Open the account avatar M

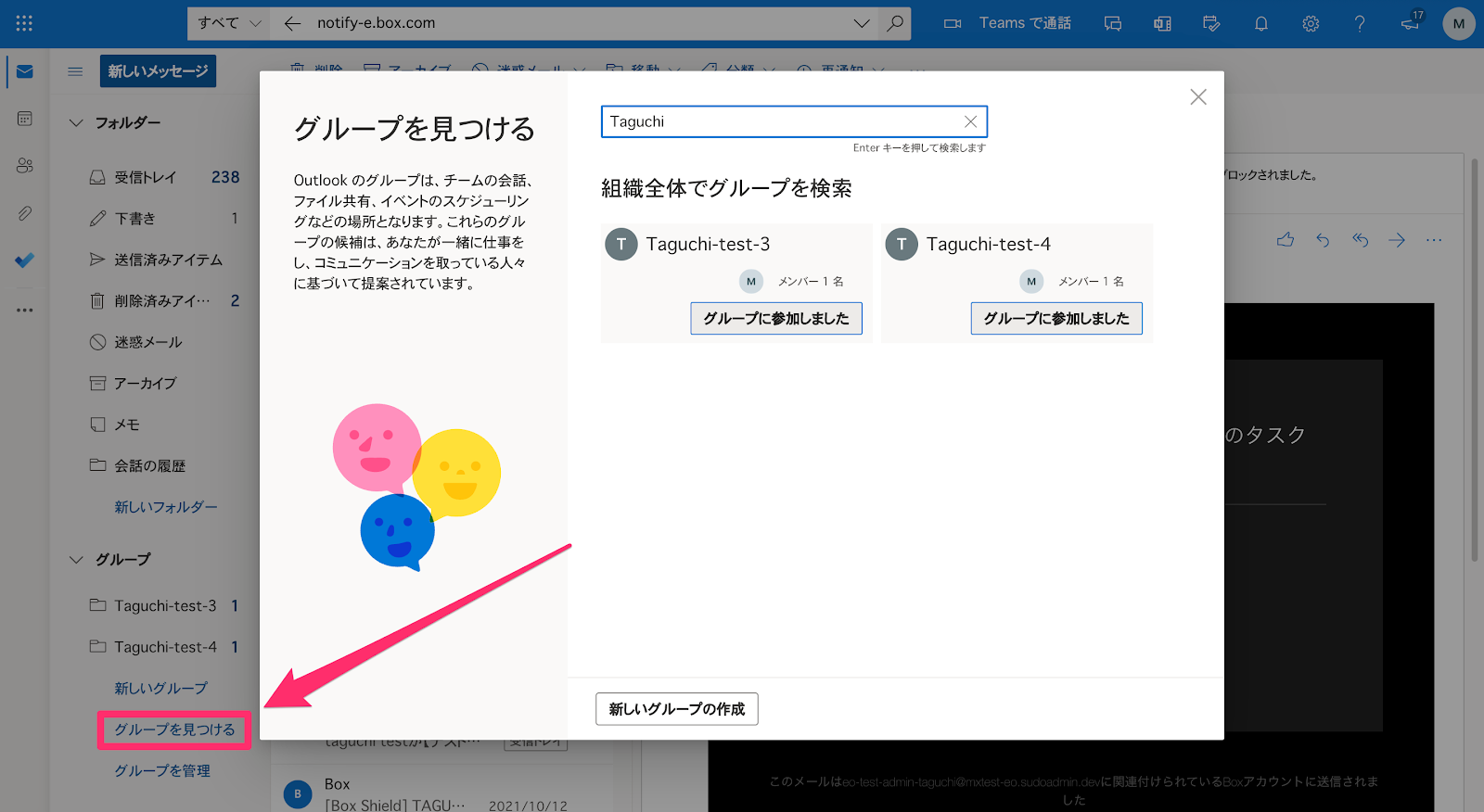pos(1459,23)
